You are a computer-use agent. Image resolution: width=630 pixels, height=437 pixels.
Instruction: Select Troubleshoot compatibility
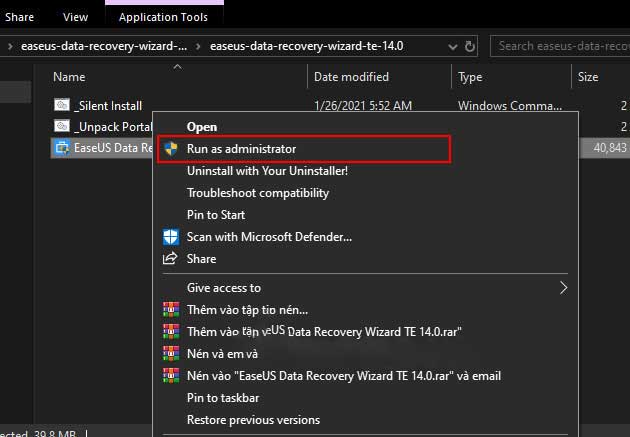tap(258, 193)
